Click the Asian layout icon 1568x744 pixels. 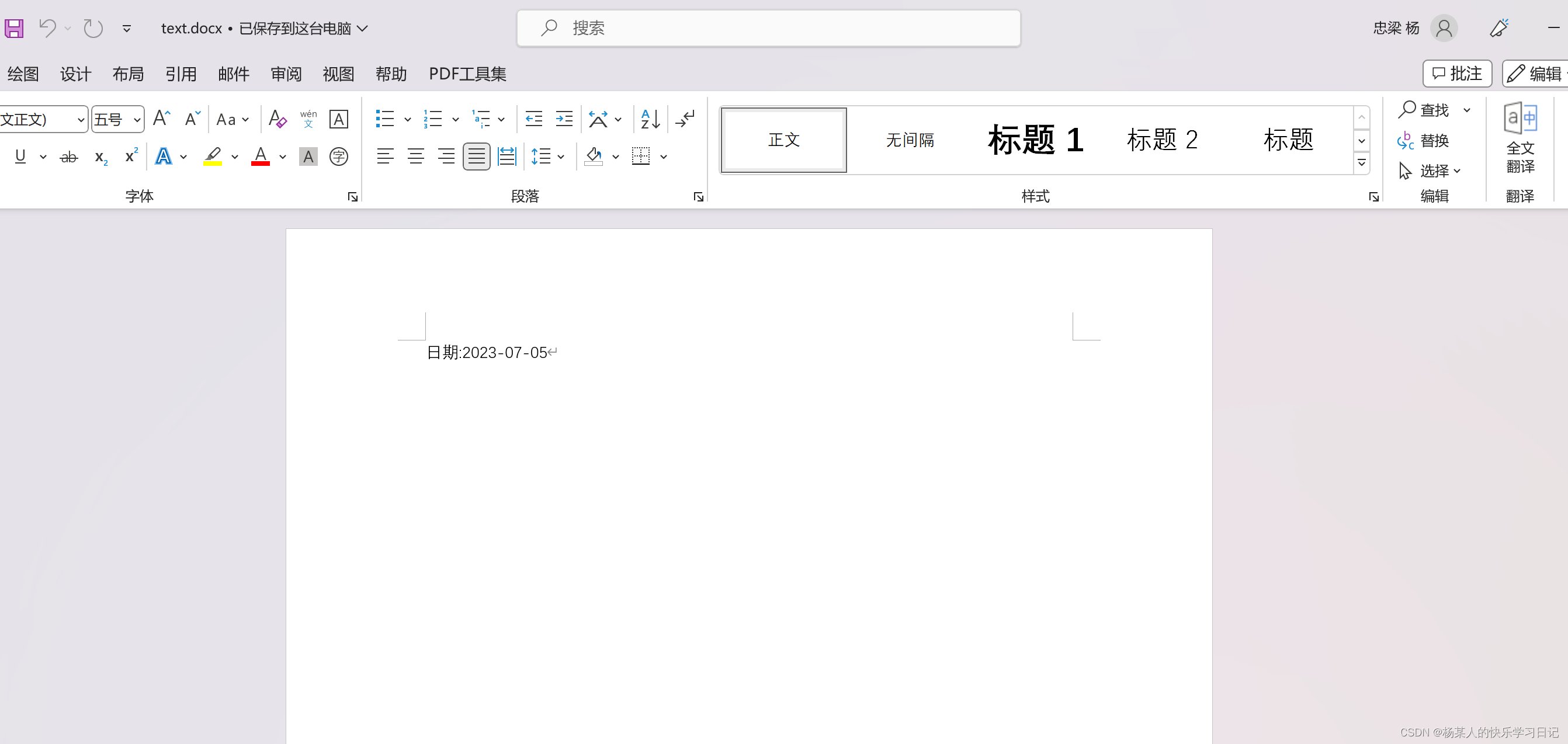[598, 119]
